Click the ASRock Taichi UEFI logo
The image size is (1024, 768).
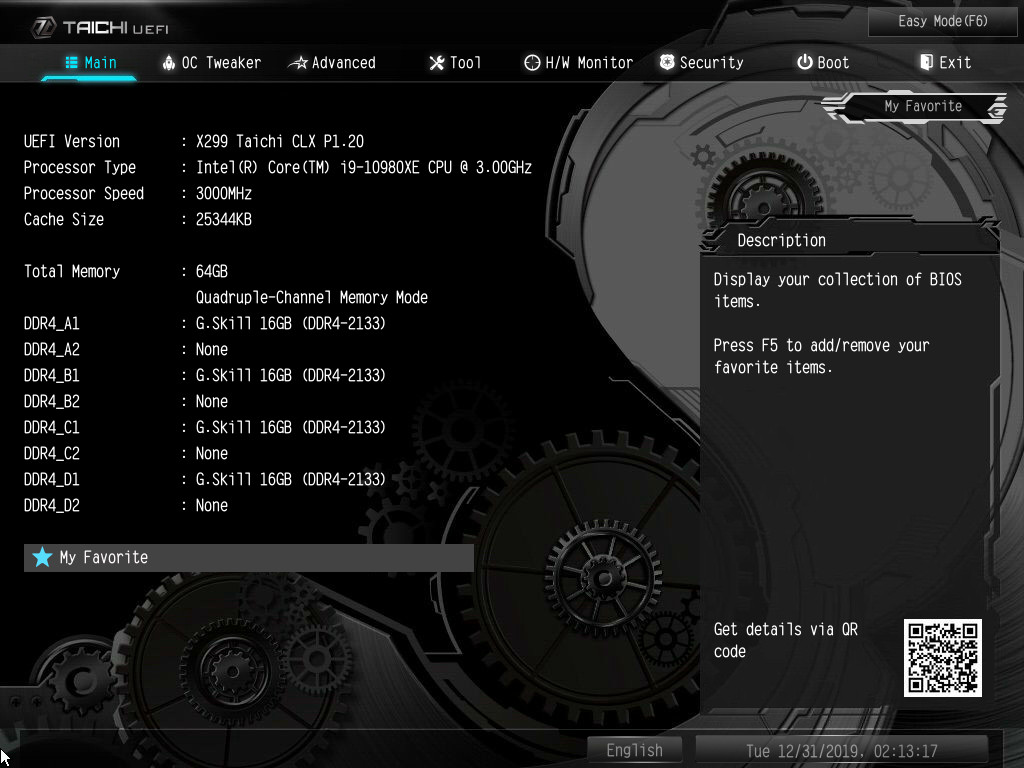click(100, 27)
